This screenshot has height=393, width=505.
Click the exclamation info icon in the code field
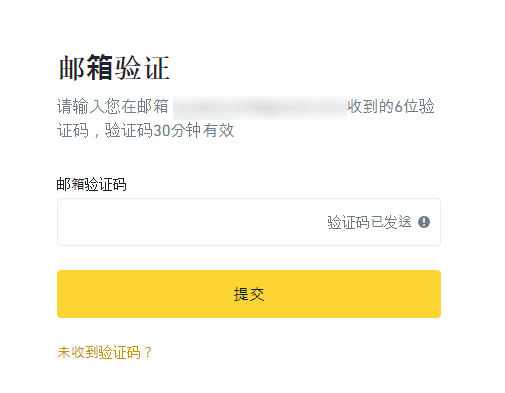pyautogui.click(x=424, y=222)
